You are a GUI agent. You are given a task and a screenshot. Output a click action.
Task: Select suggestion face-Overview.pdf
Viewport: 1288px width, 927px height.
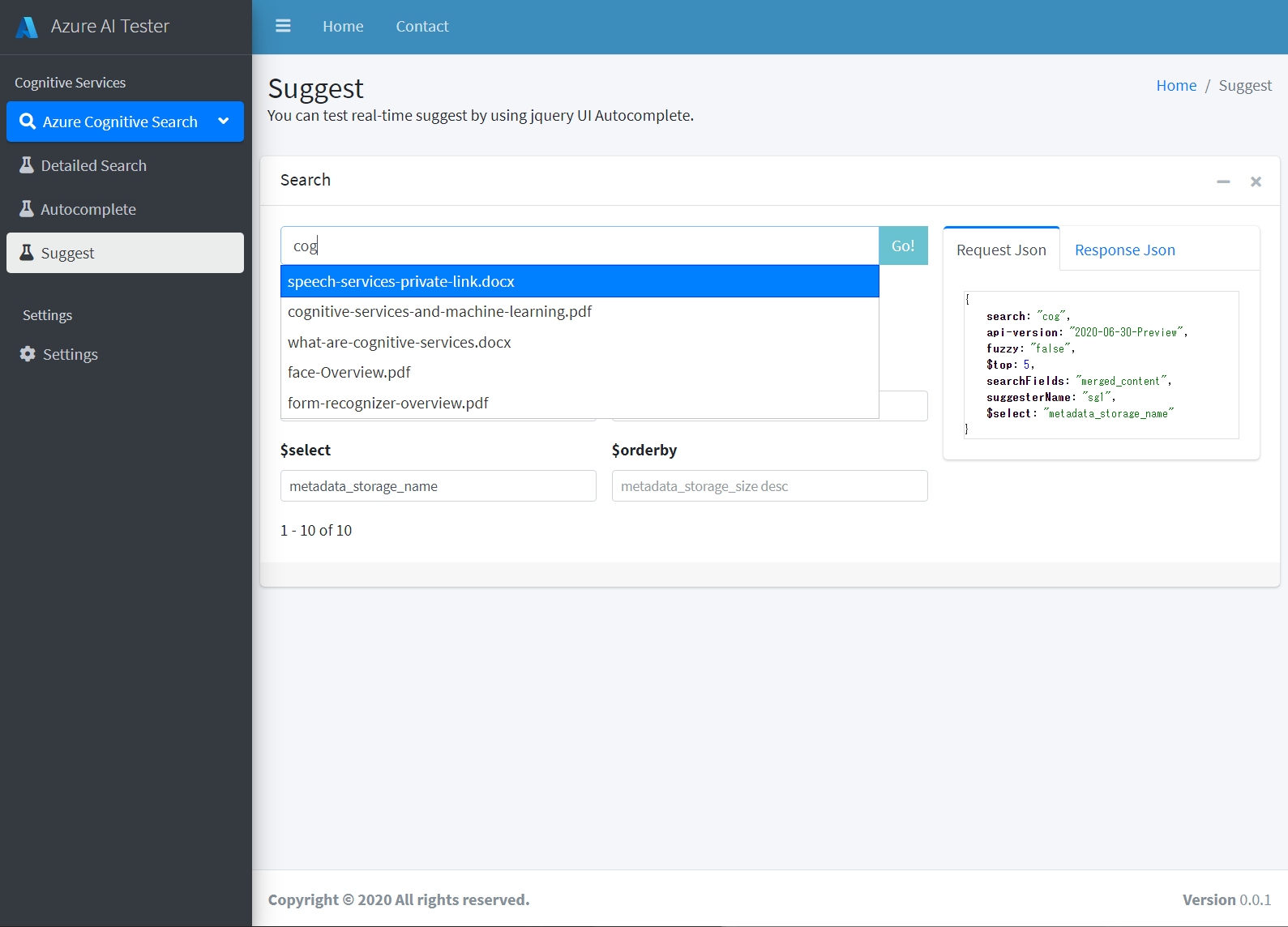(x=580, y=373)
